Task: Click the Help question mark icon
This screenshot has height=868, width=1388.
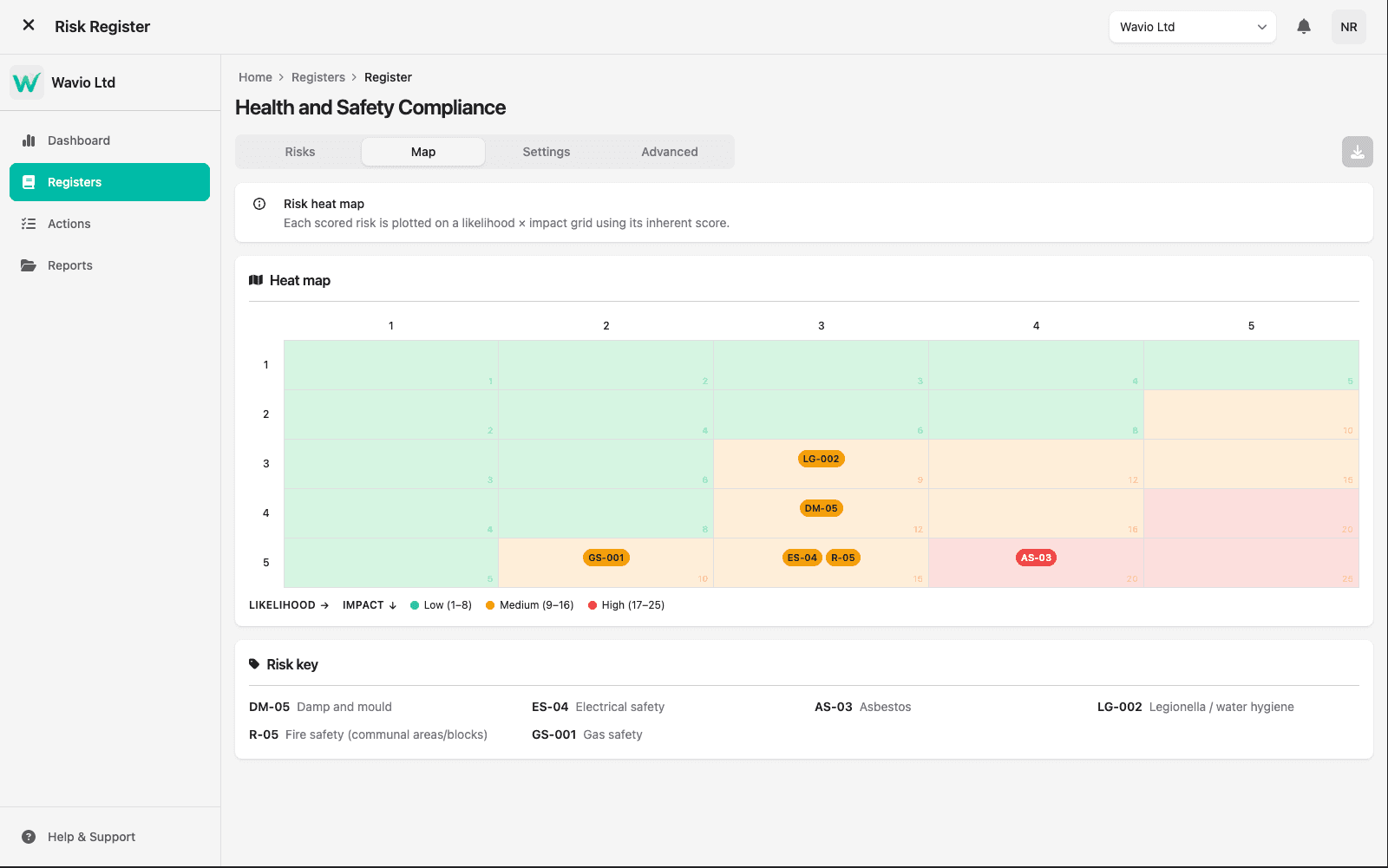Action: (29, 837)
